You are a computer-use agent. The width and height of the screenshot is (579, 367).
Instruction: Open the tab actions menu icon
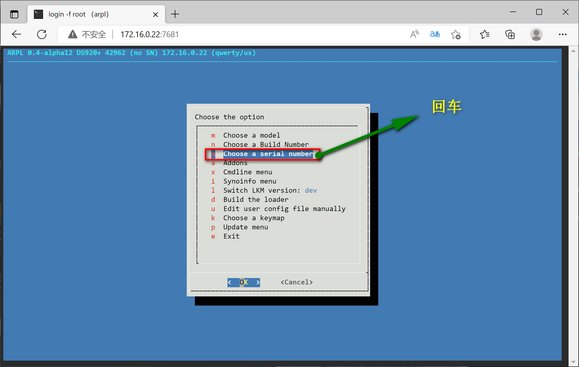point(14,14)
